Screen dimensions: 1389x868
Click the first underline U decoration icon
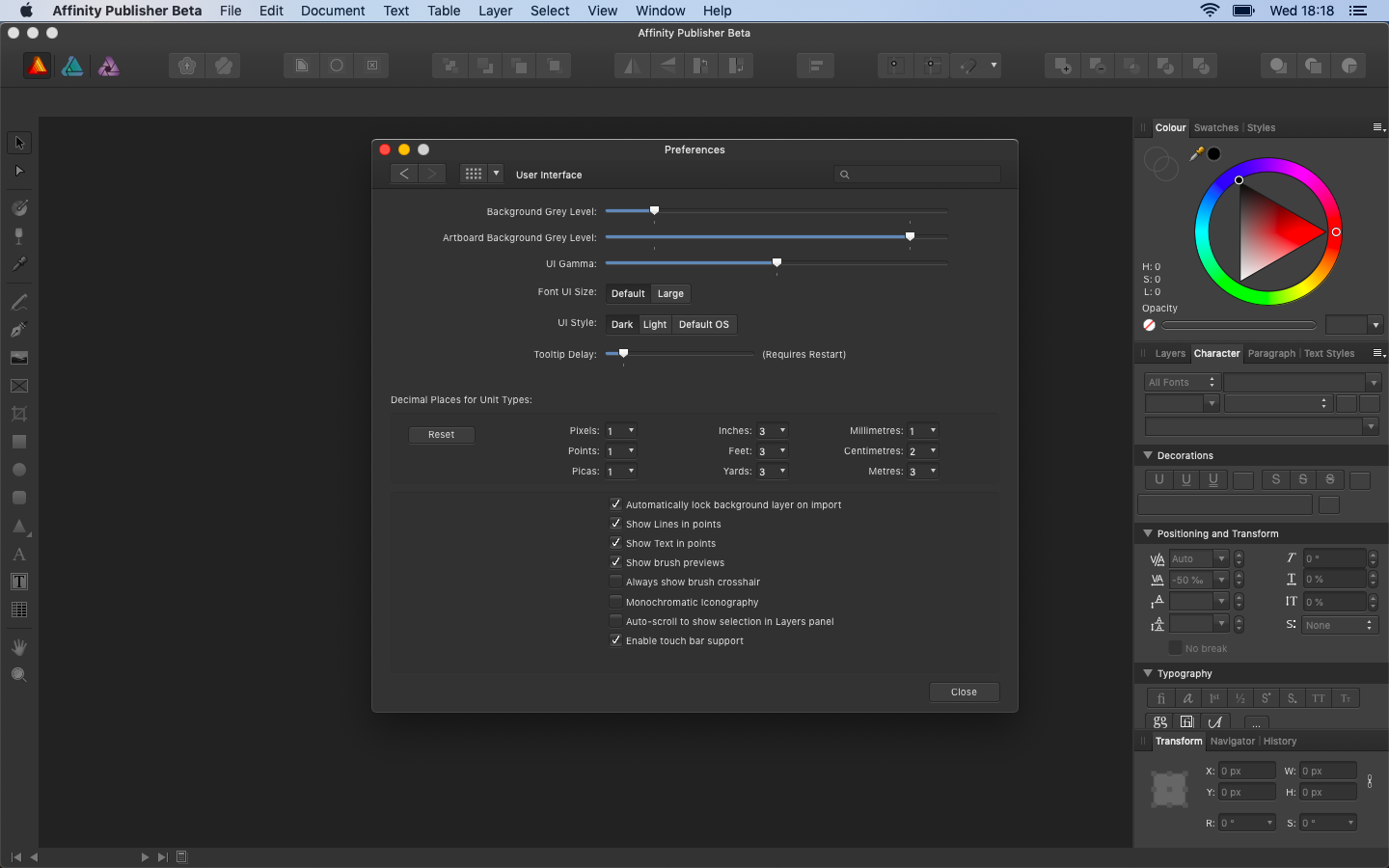[x=1159, y=479]
